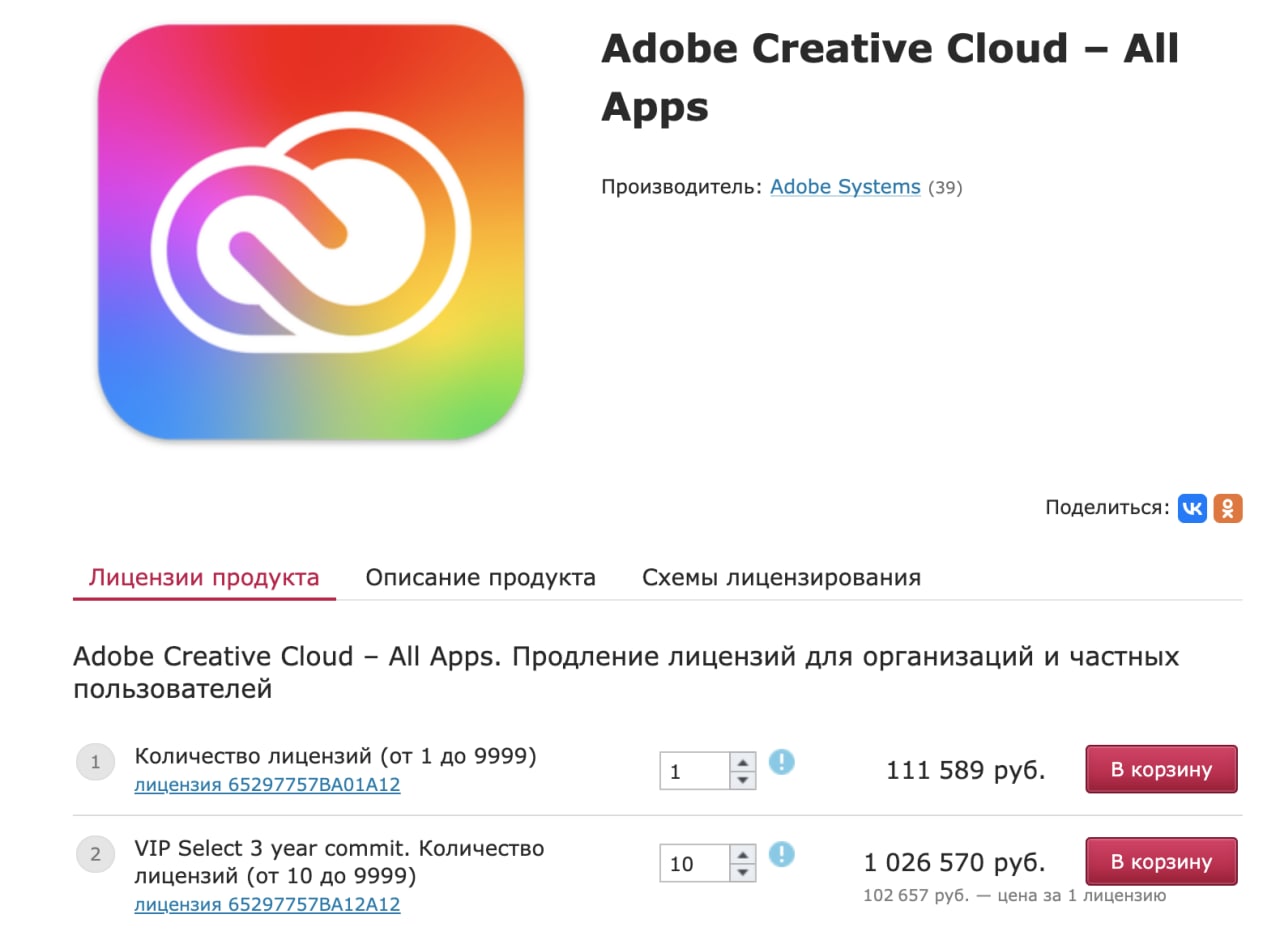
Task: Open the Adobe Systems manufacturer link
Action: tap(845, 187)
